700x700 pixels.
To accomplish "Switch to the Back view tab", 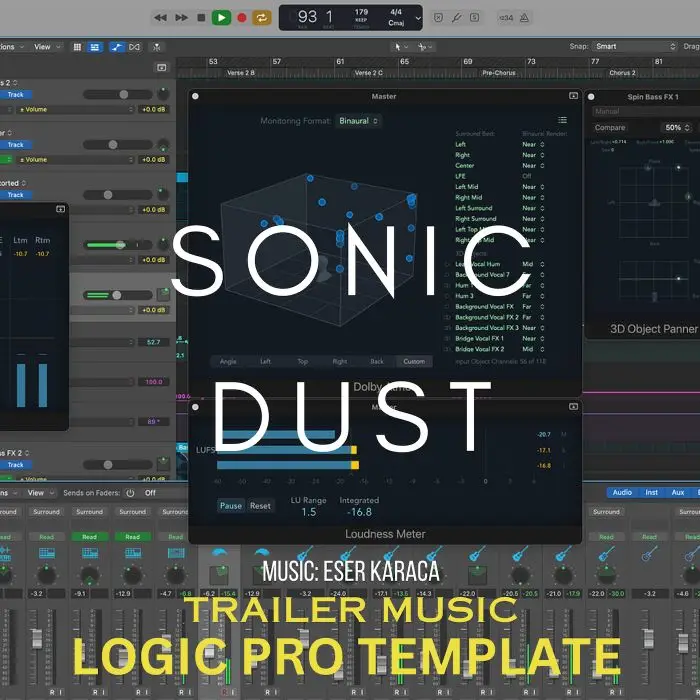I will click(x=377, y=362).
